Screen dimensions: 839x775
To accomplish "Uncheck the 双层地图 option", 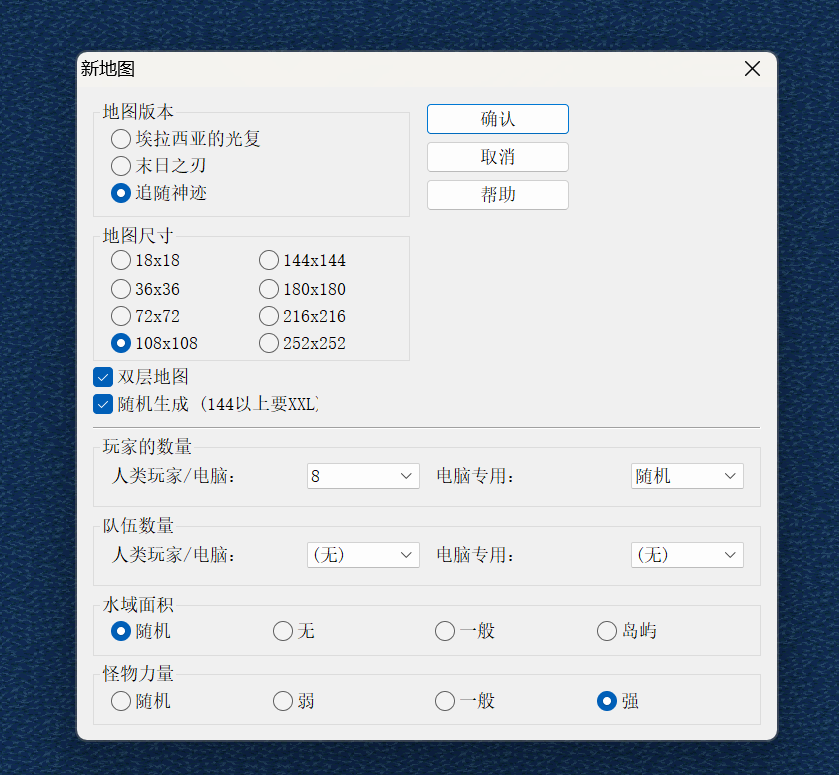I will tap(102, 377).
